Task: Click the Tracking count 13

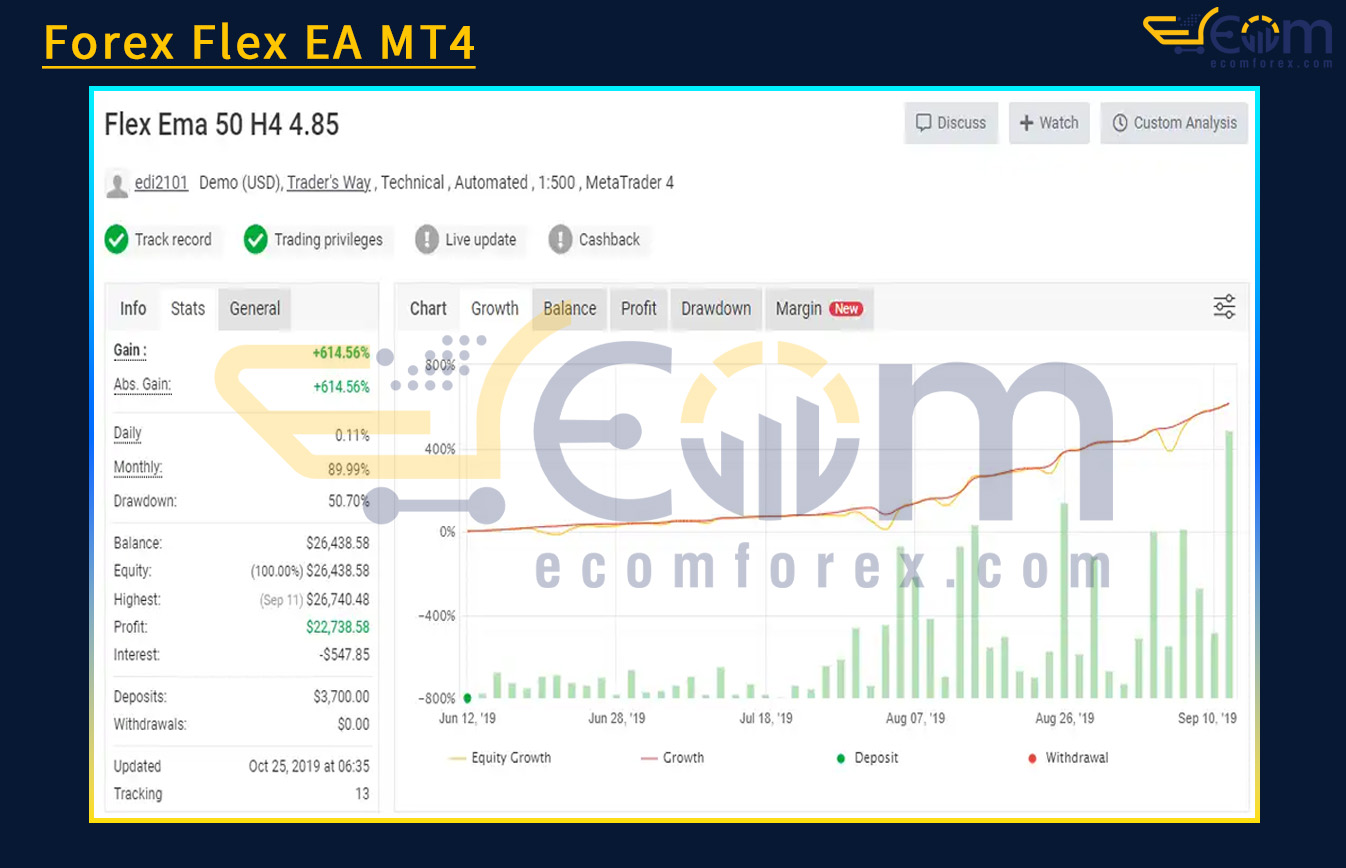Action: click(362, 794)
